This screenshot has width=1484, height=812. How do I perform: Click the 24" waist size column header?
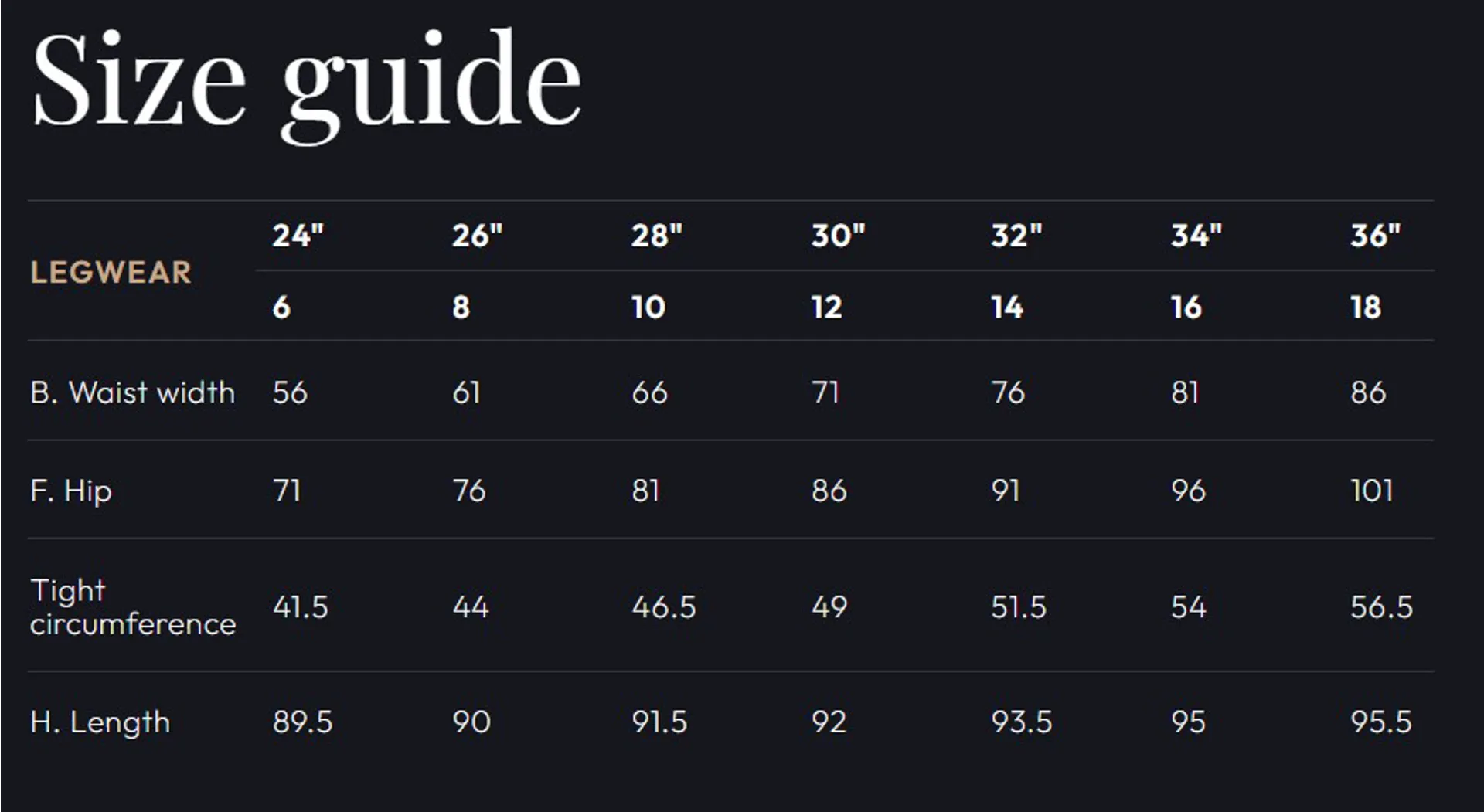pyautogui.click(x=298, y=235)
